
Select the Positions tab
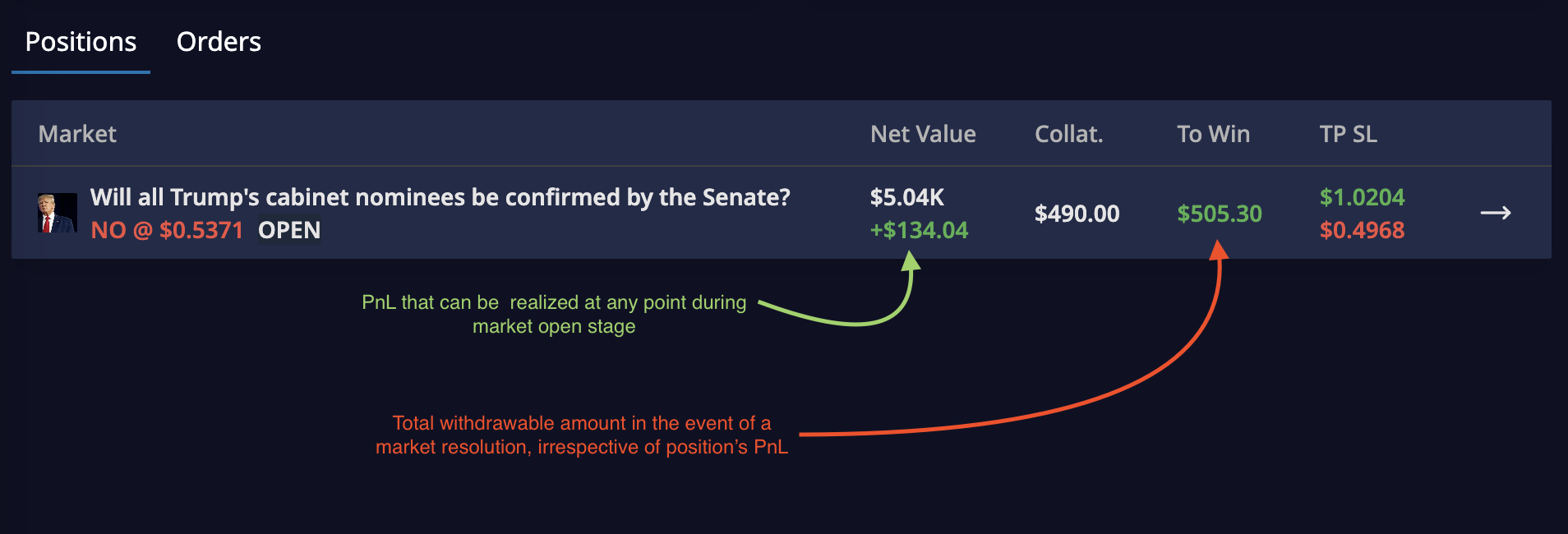pos(81,42)
